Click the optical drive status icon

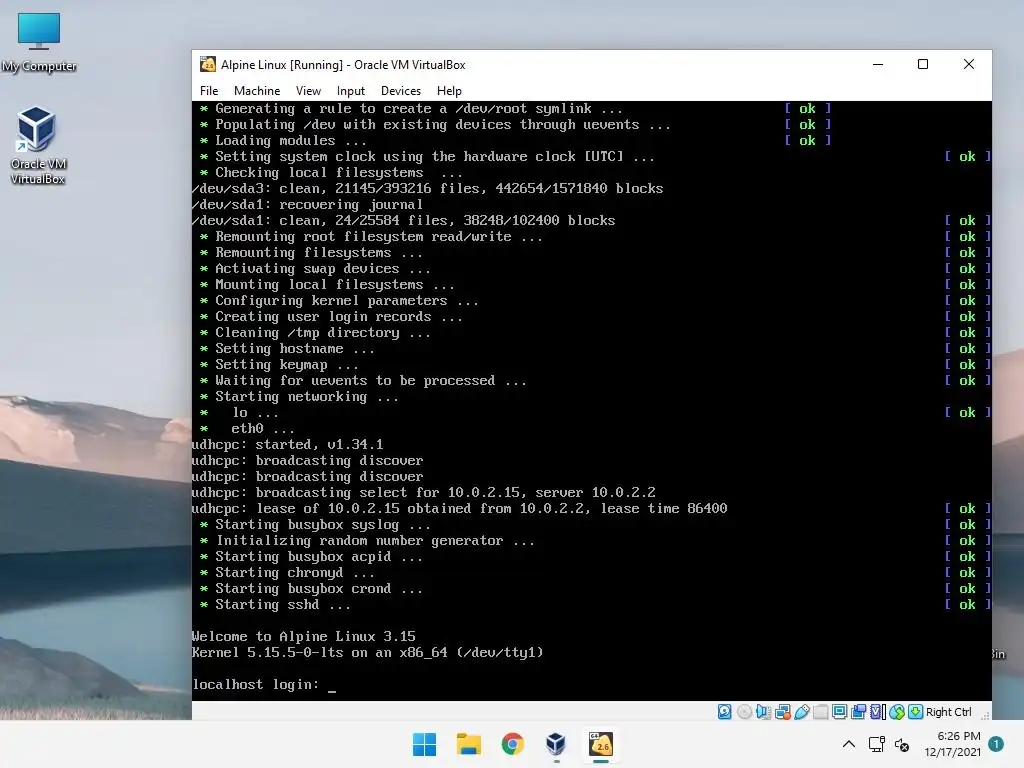pos(744,712)
